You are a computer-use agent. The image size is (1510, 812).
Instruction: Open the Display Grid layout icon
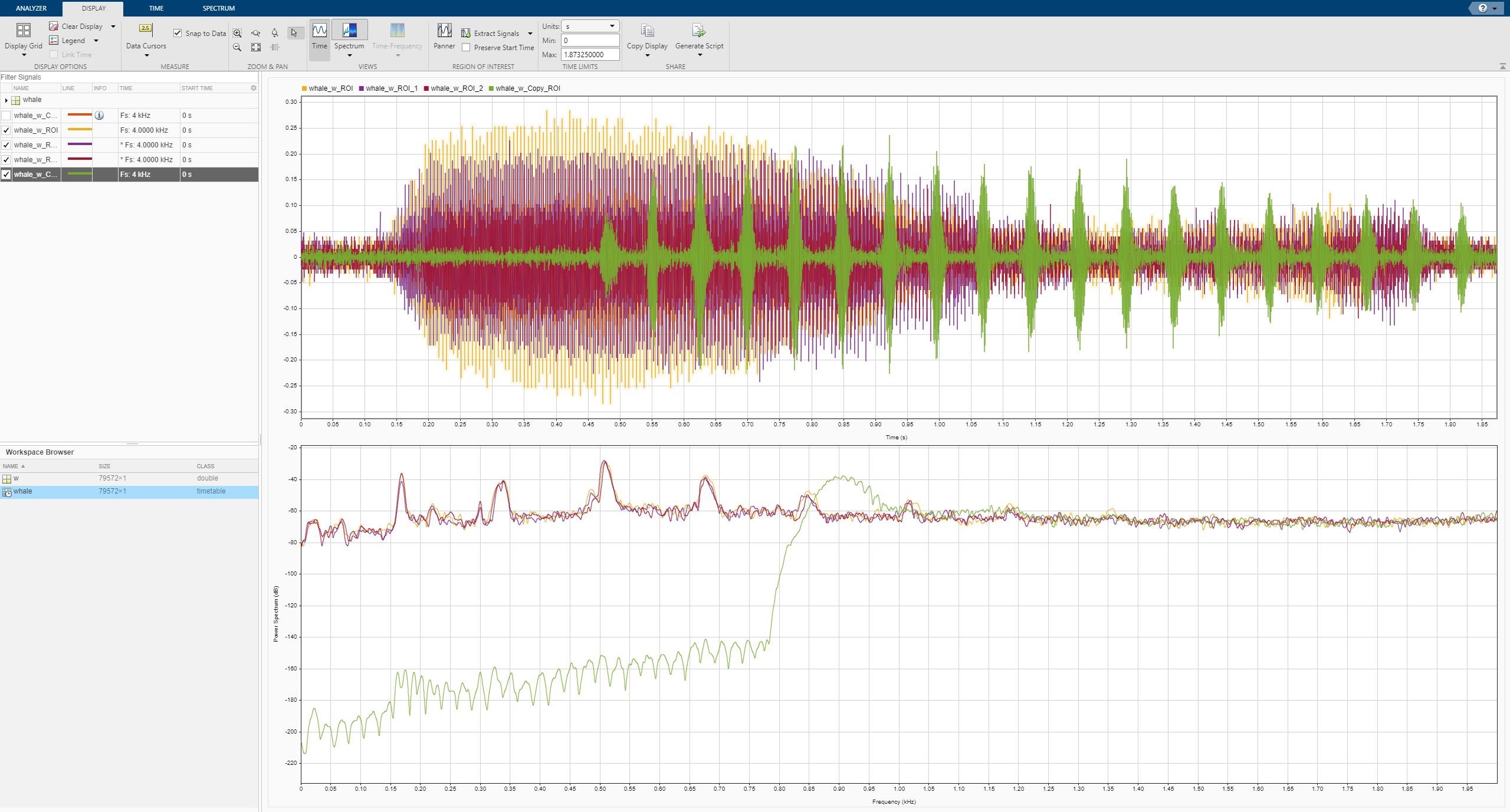tap(24, 31)
